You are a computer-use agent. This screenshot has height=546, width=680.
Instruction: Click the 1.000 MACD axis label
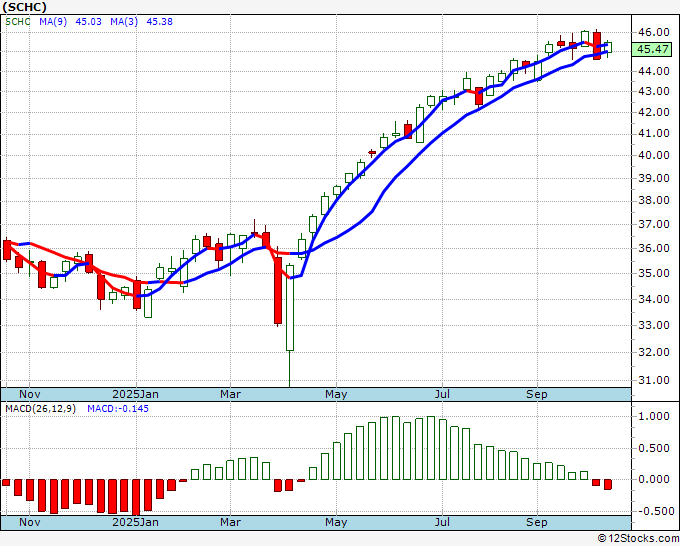pyautogui.click(x=654, y=416)
